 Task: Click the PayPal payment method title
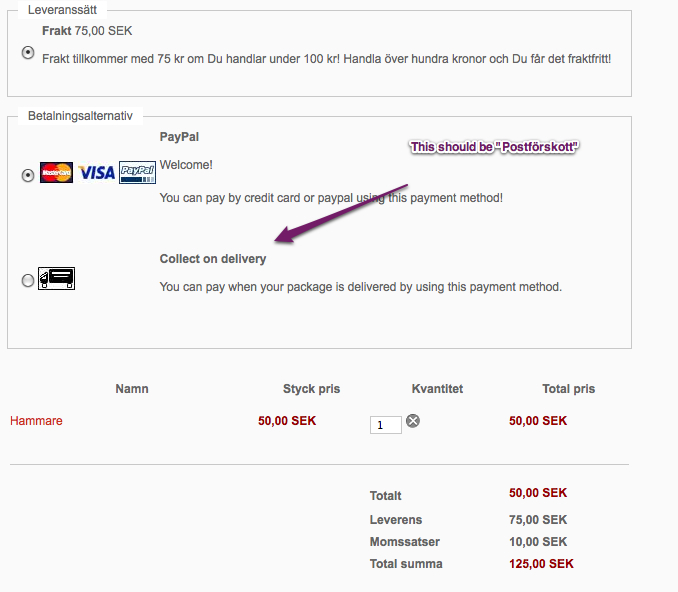[x=180, y=136]
